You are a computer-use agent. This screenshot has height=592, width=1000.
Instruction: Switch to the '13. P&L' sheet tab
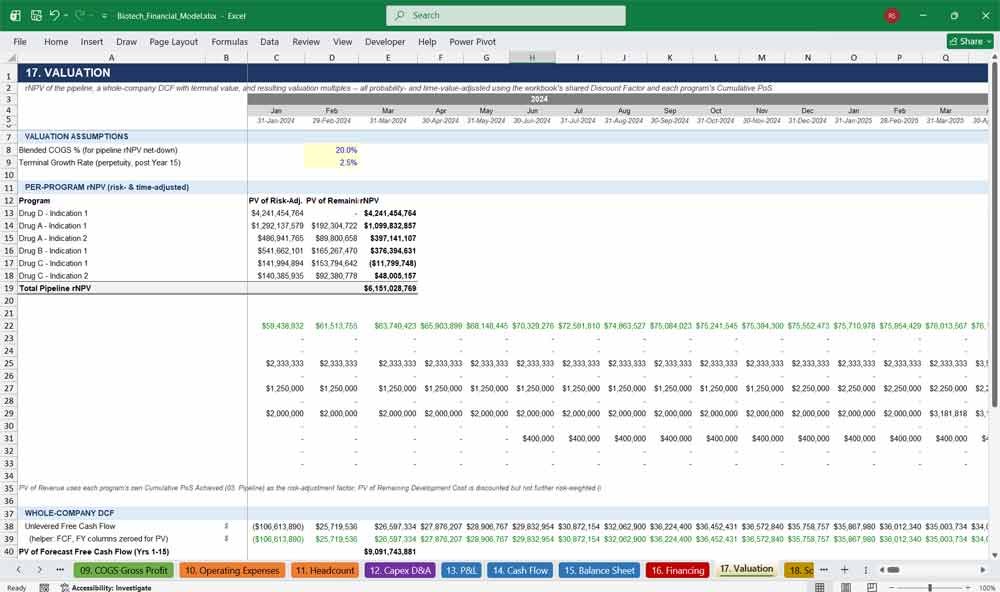click(461, 570)
